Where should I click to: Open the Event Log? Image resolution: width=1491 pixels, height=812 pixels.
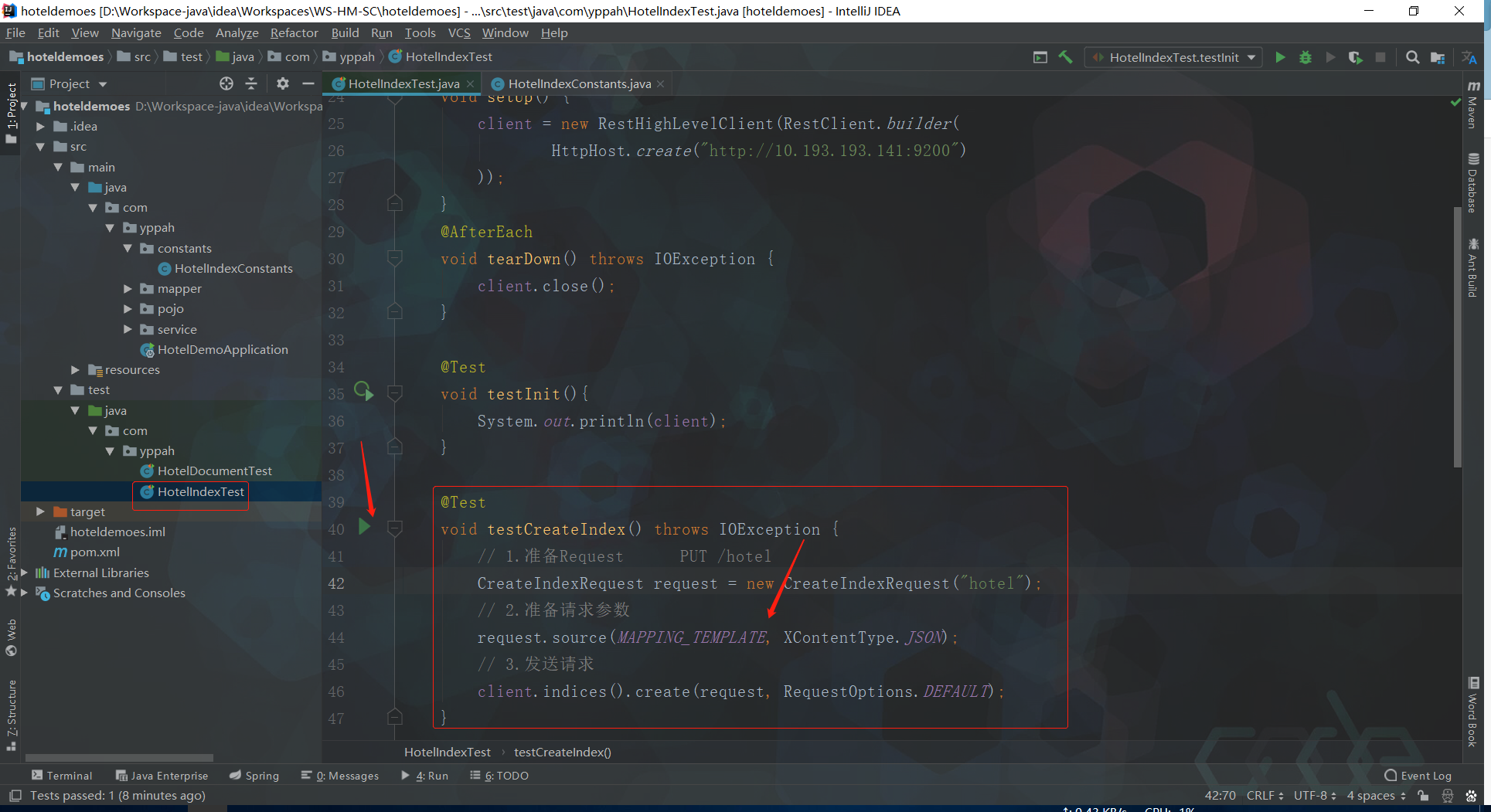(x=1418, y=776)
